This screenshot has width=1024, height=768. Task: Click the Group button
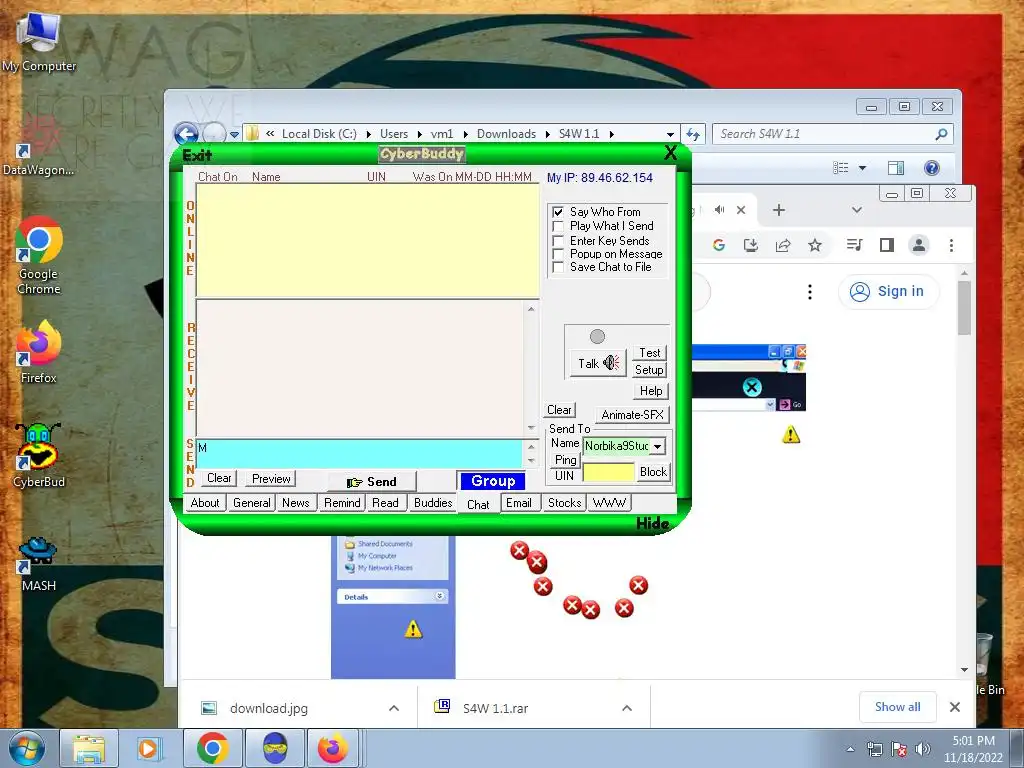click(x=493, y=481)
